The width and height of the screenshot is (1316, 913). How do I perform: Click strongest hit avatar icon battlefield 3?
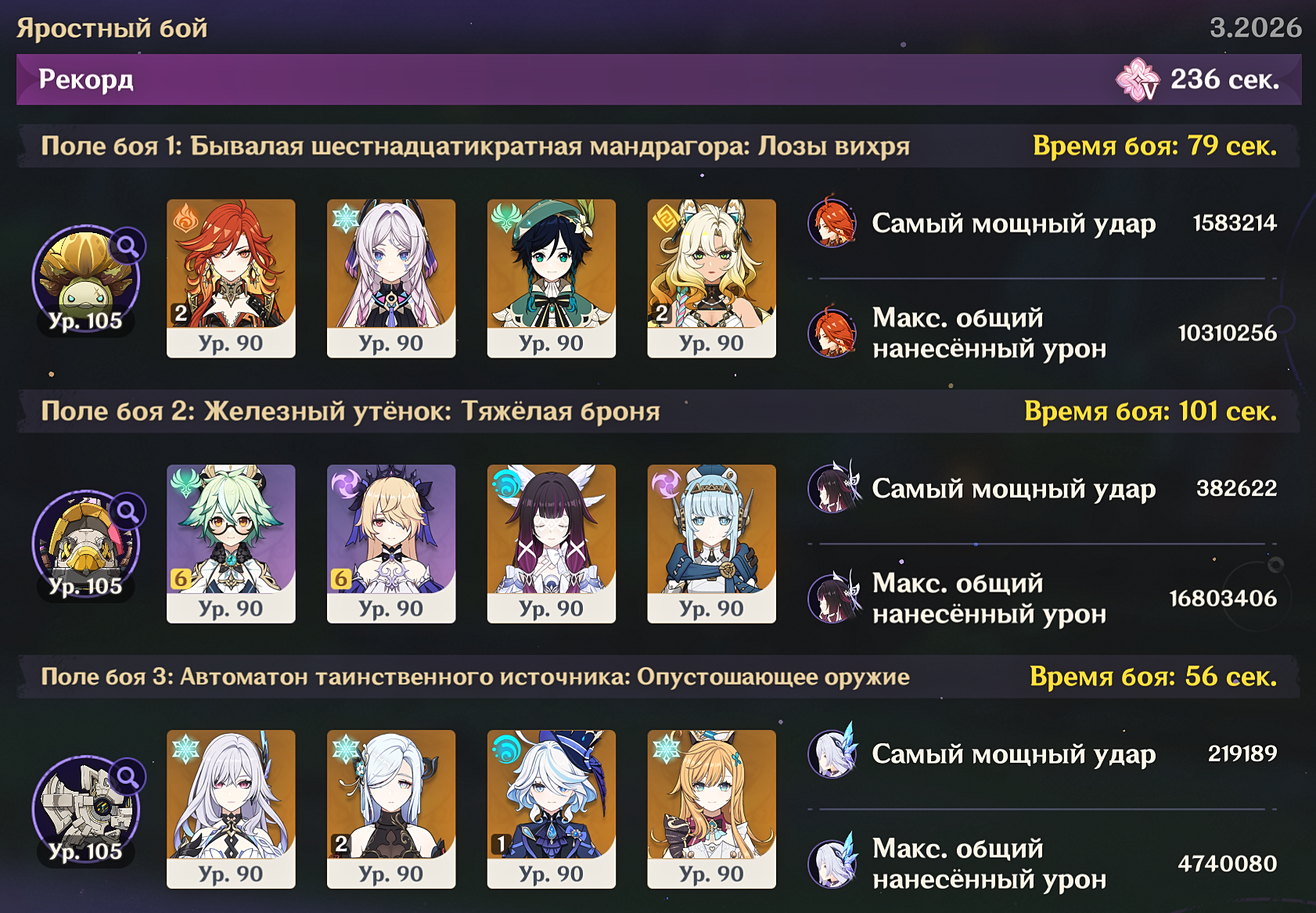coord(833,753)
